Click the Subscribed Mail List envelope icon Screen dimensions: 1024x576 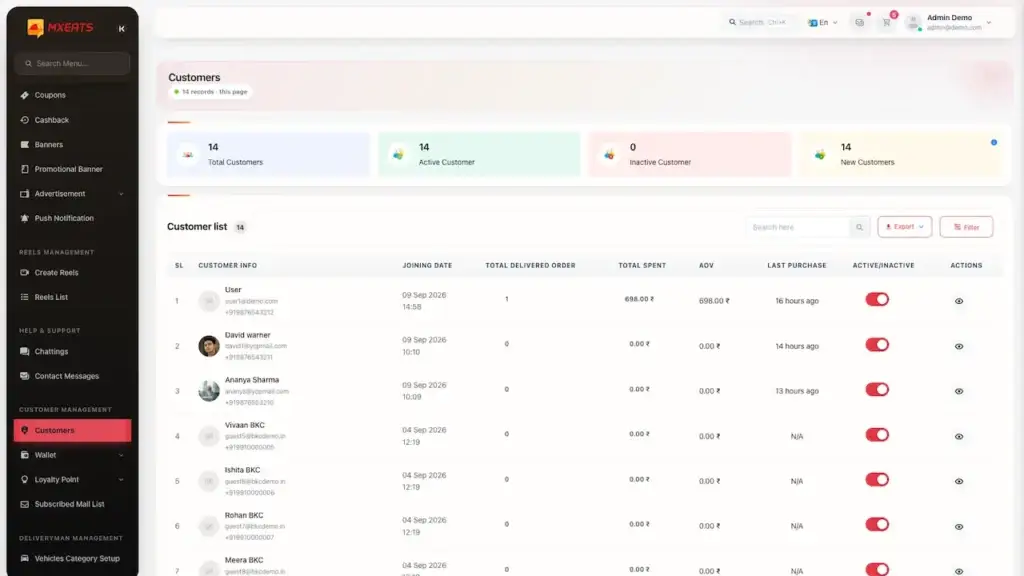(25, 504)
